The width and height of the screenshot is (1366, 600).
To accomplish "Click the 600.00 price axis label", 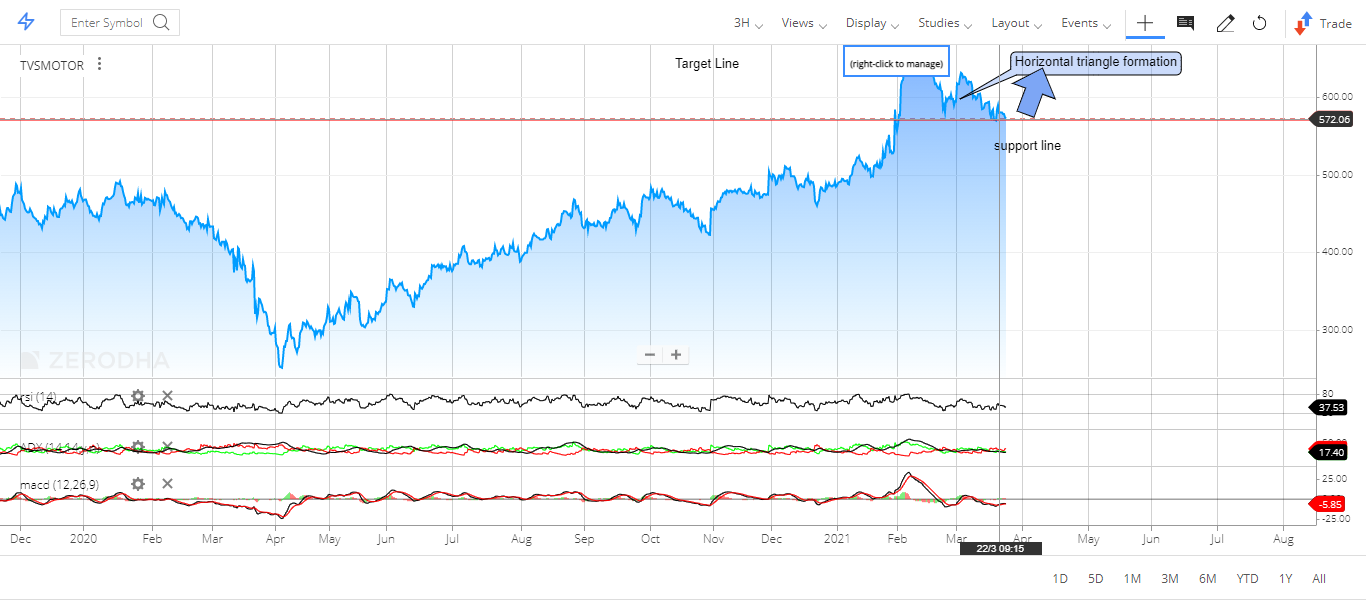I will (1338, 97).
